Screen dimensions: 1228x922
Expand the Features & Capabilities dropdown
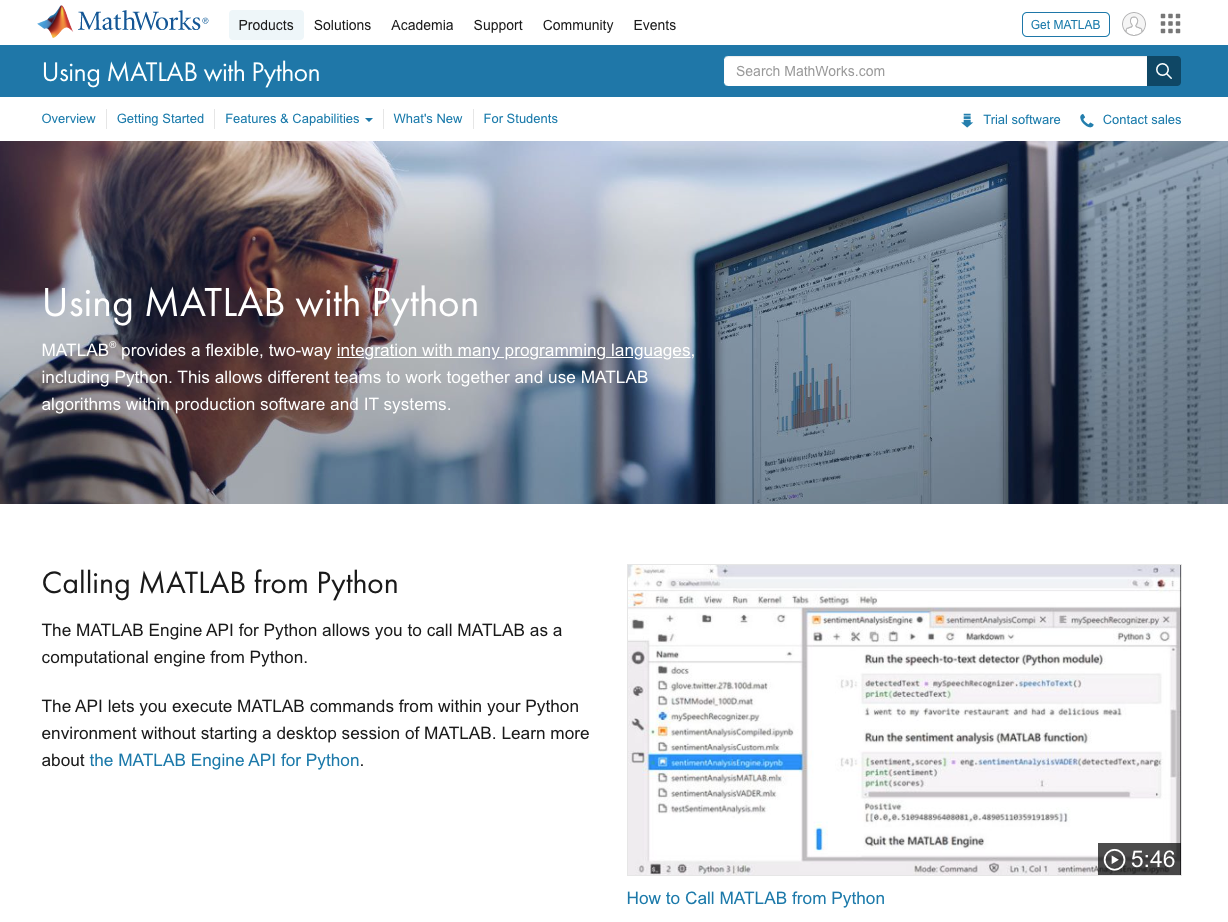[298, 119]
